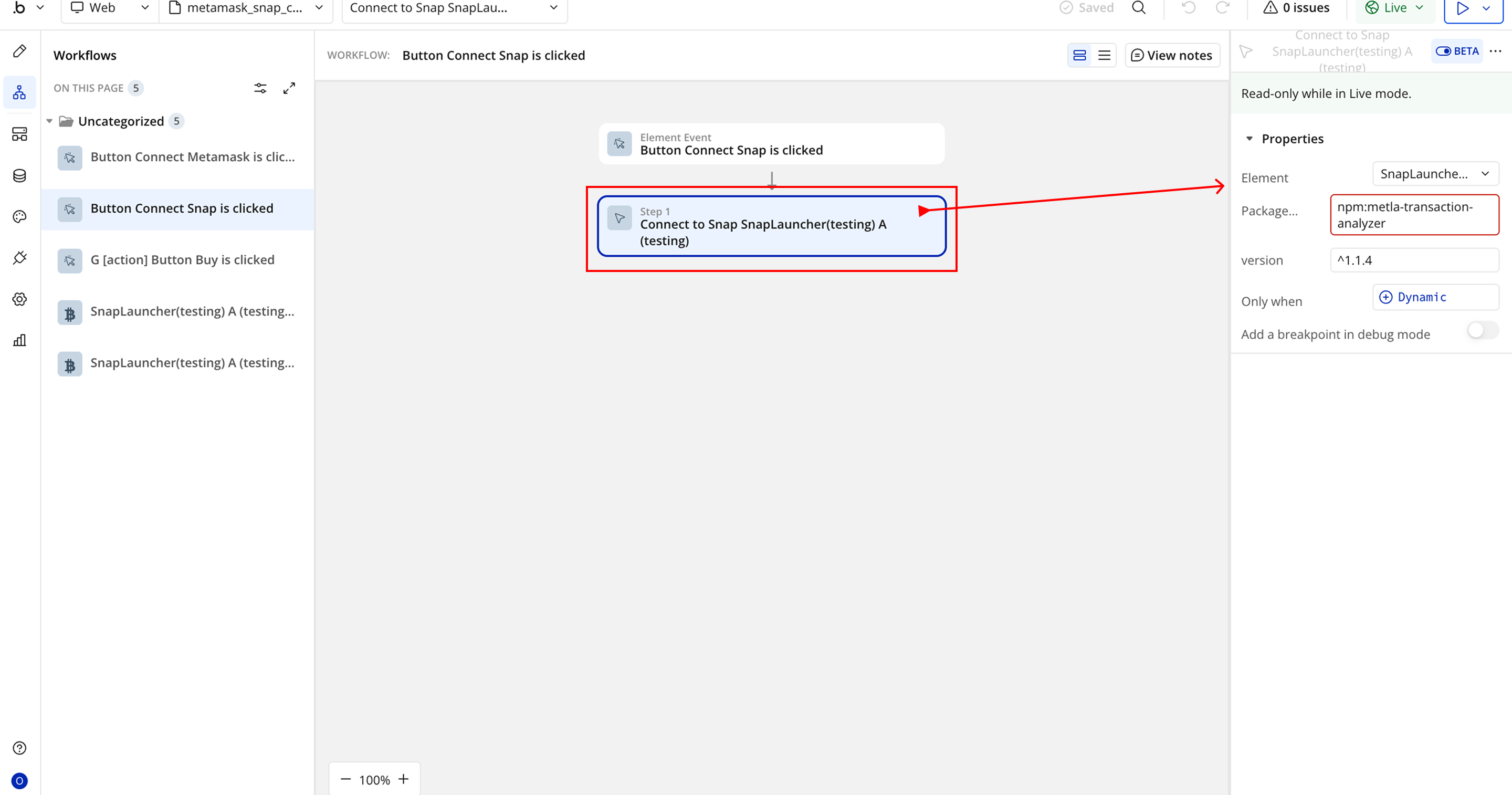Click the View notes button
The height and width of the screenshot is (795, 1512).
pyautogui.click(x=1172, y=55)
